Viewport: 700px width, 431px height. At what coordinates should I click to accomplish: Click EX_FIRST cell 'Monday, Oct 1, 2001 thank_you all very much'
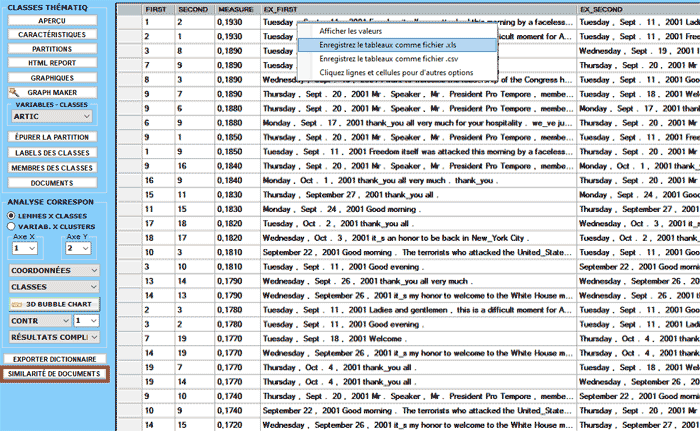[418, 180]
